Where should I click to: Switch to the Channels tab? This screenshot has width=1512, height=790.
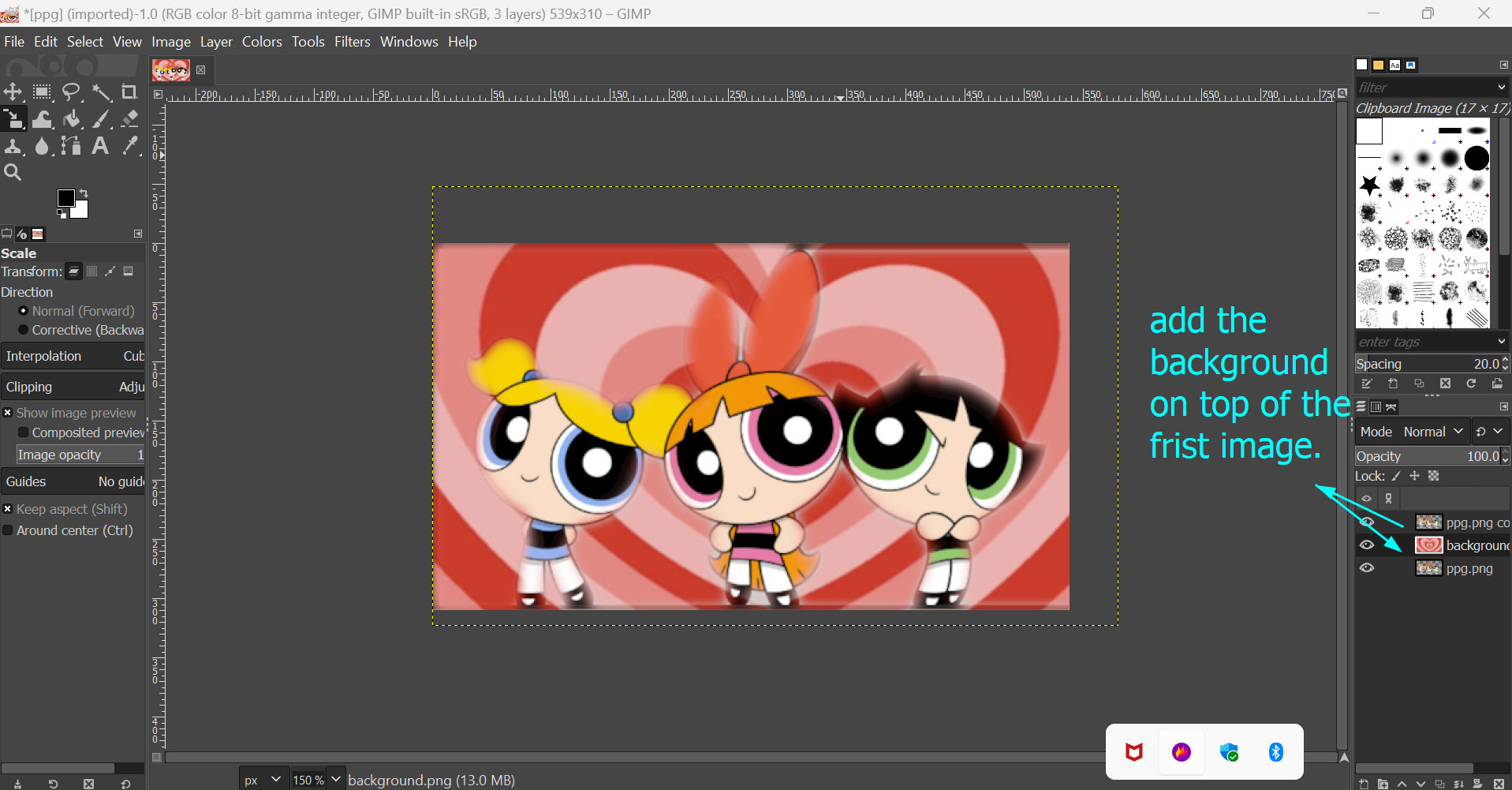coord(1376,407)
